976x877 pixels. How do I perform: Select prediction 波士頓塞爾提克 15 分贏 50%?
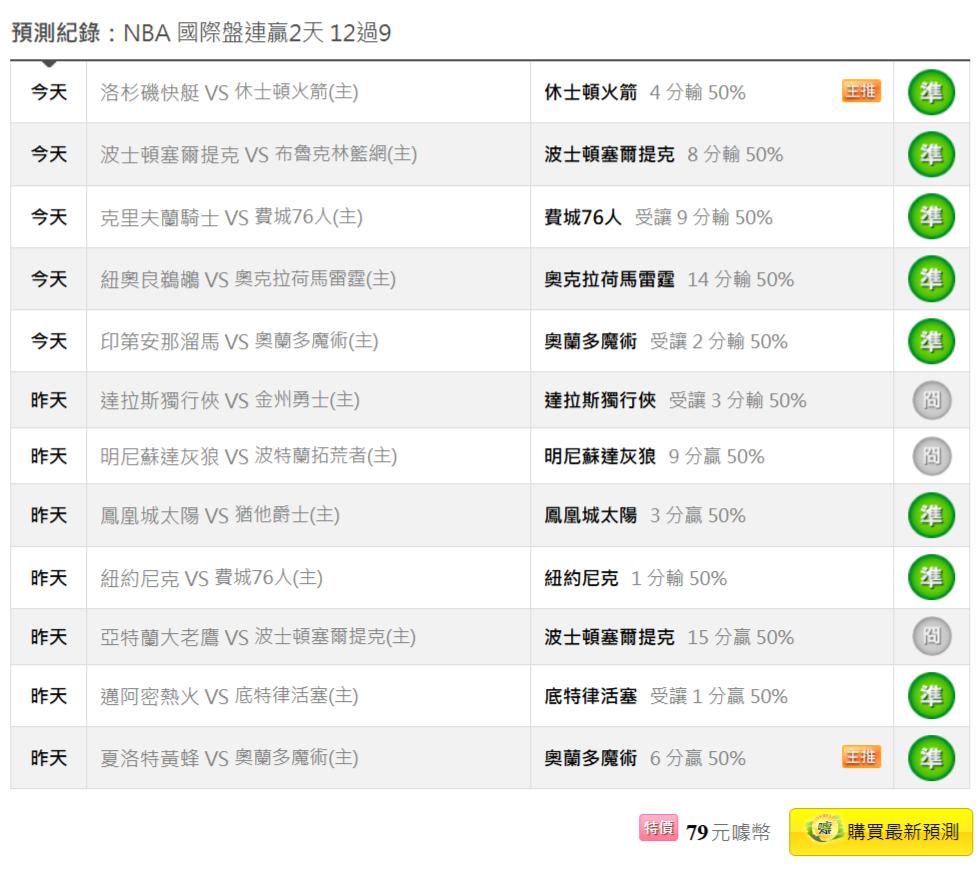click(x=669, y=637)
